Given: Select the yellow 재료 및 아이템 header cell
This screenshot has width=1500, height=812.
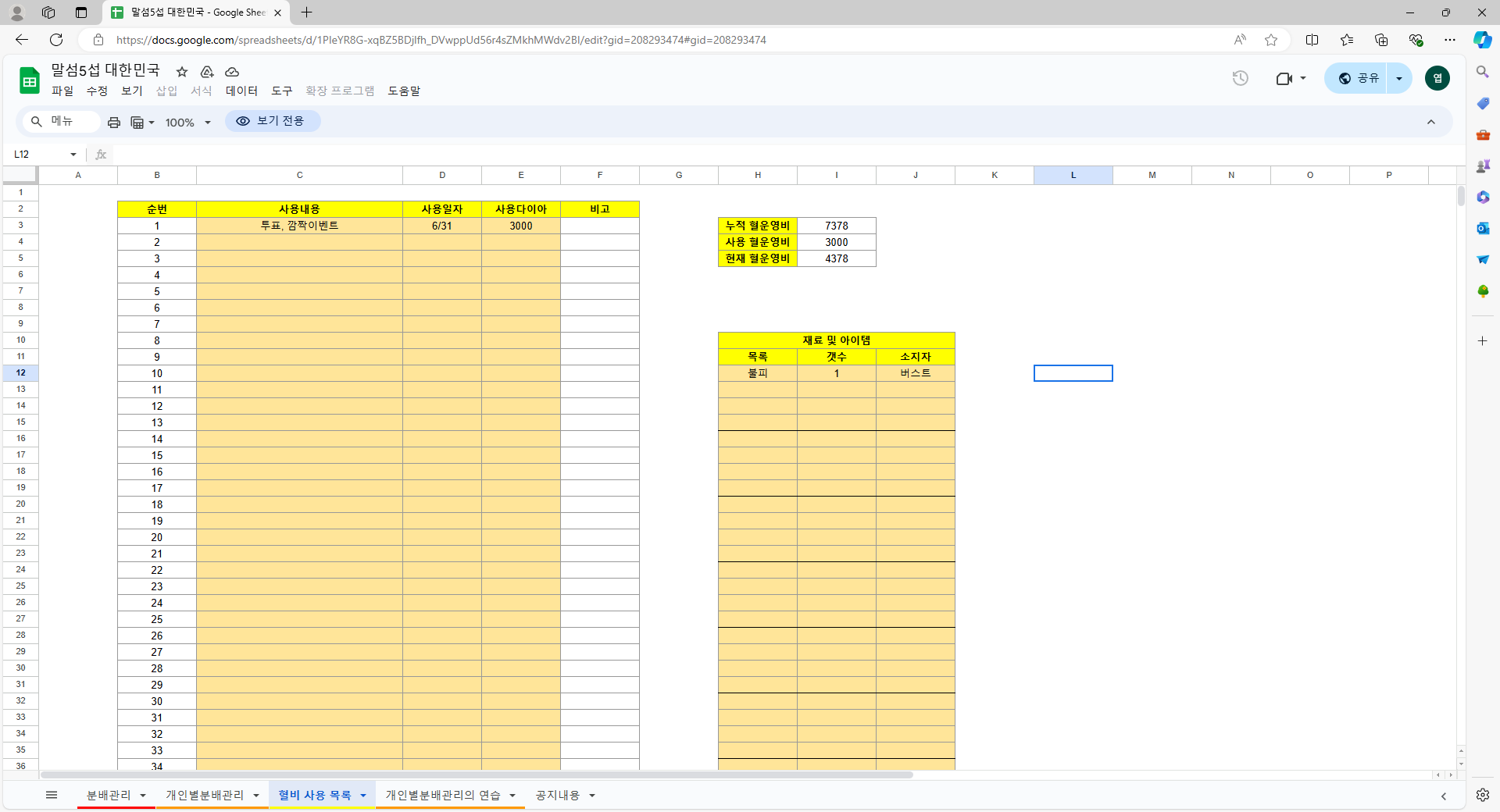Looking at the screenshot, I should pos(836,340).
